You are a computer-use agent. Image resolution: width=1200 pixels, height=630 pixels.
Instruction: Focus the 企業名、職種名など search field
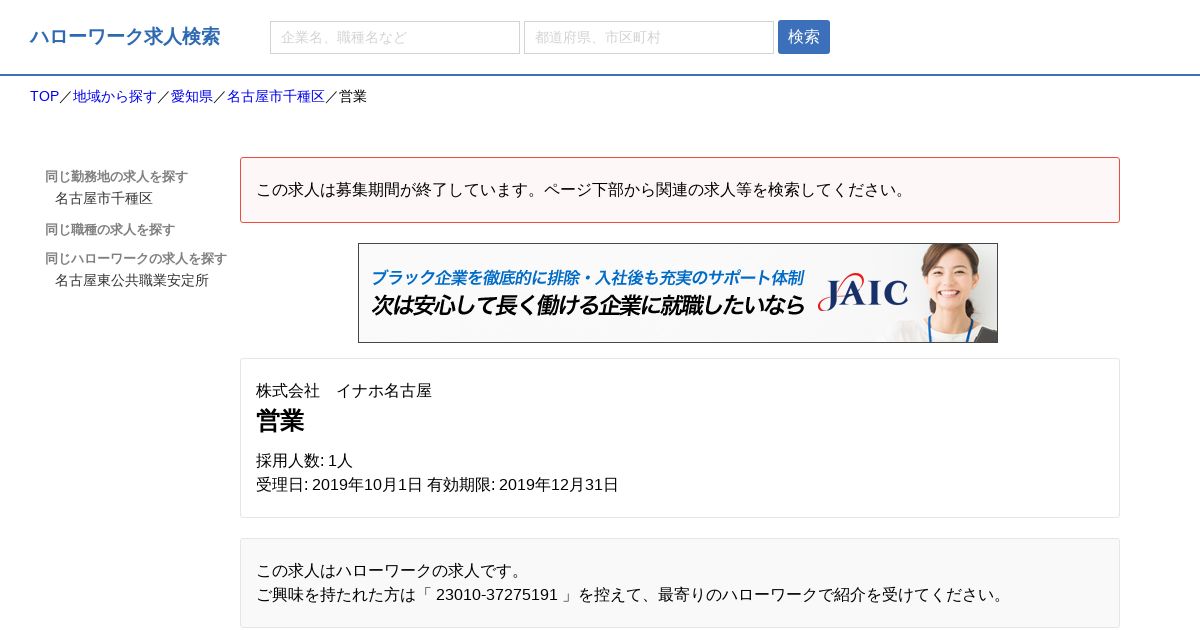click(x=395, y=37)
